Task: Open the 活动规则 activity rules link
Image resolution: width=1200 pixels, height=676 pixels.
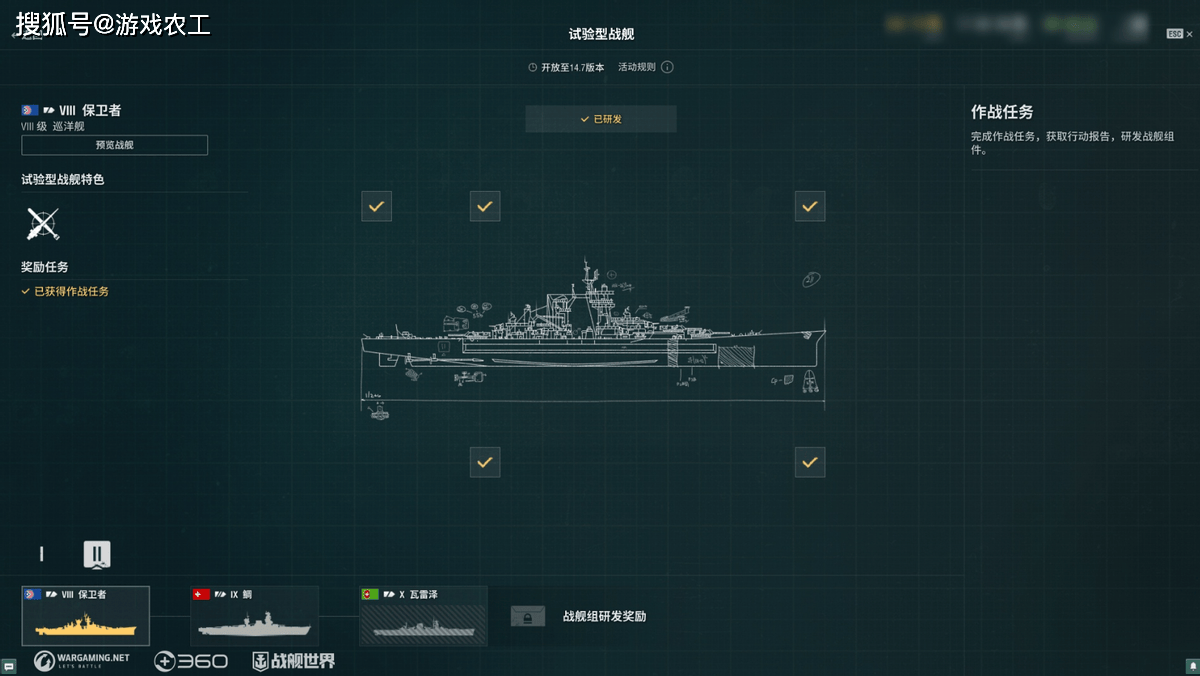Action: (636, 67)
